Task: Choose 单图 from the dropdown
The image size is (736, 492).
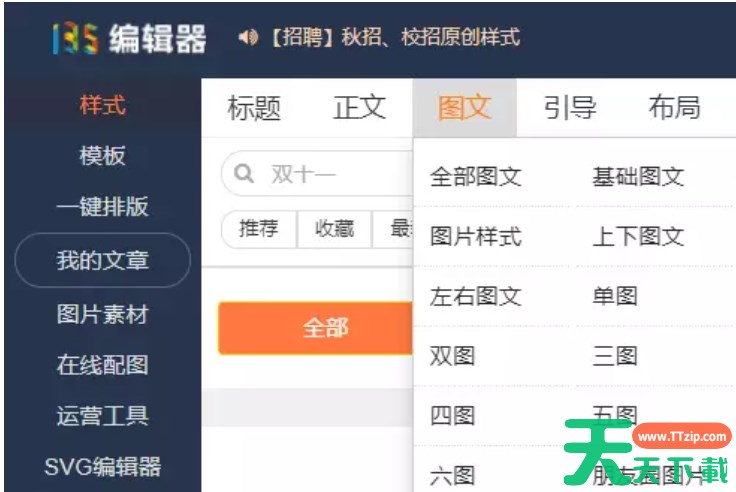Action: pyautogui.click(x=615, y=296)
